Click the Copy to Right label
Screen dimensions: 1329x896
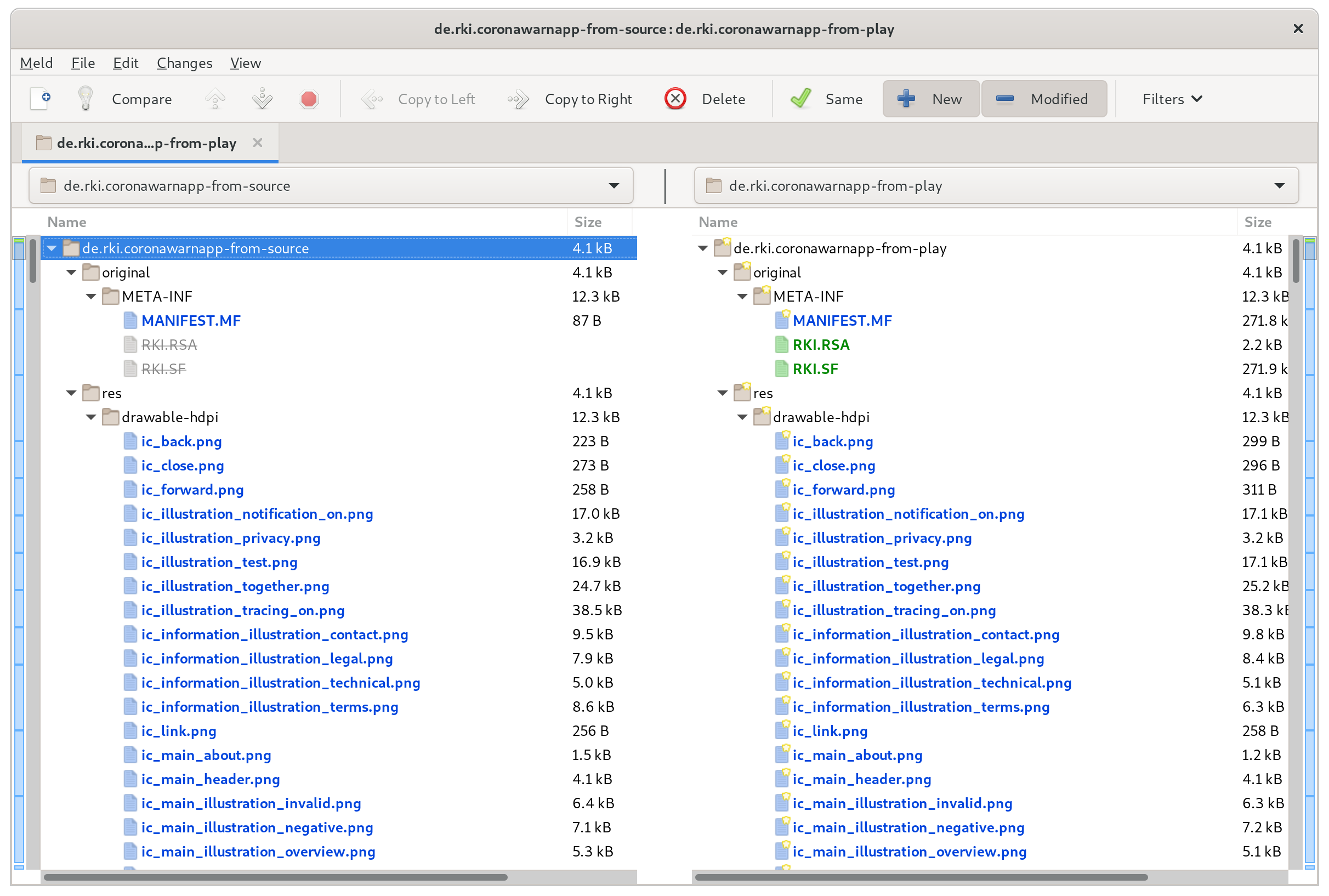[588, 99]
